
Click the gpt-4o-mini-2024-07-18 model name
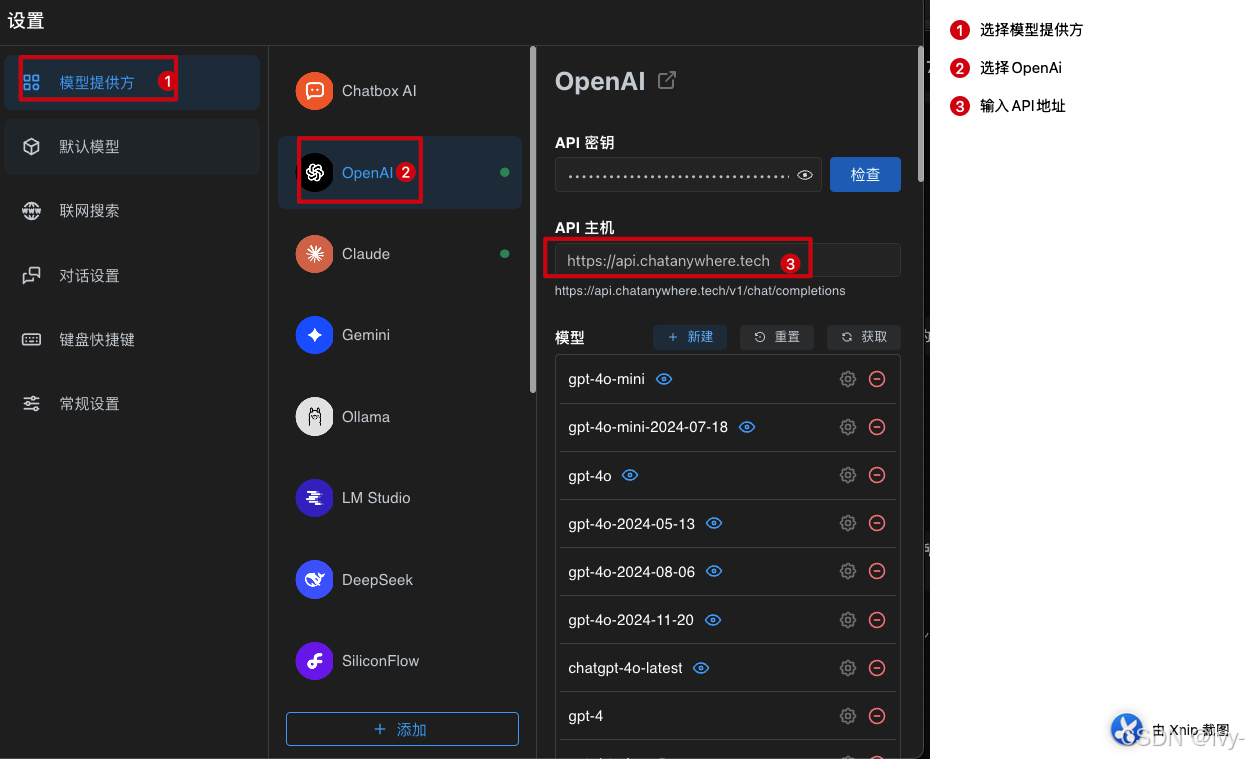click(x=648, y=427)
